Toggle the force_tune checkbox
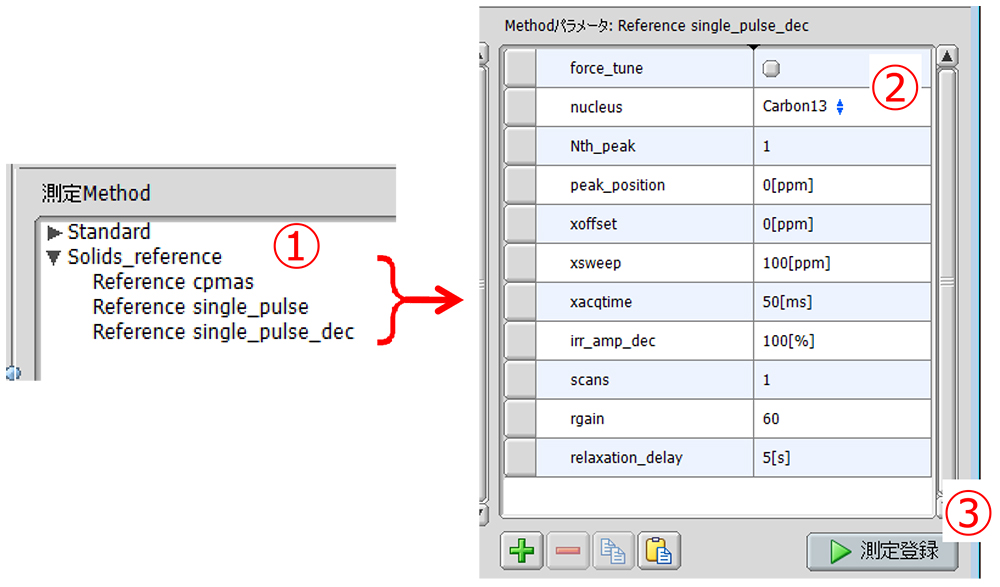 771,68
